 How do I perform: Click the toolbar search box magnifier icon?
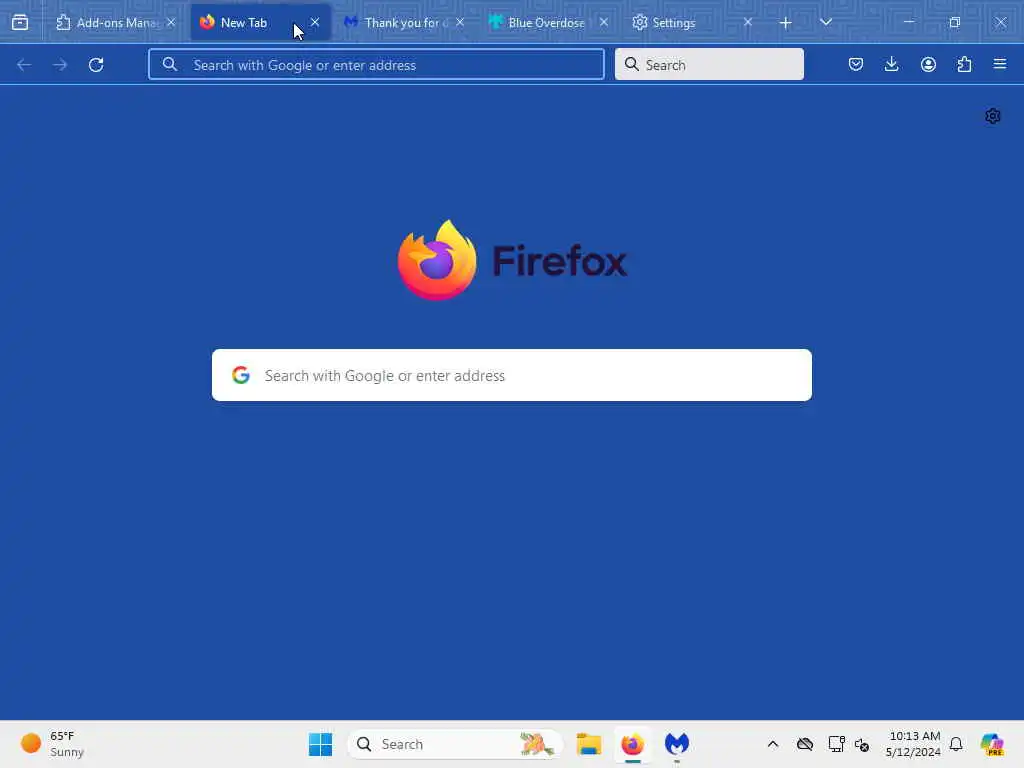632,64
